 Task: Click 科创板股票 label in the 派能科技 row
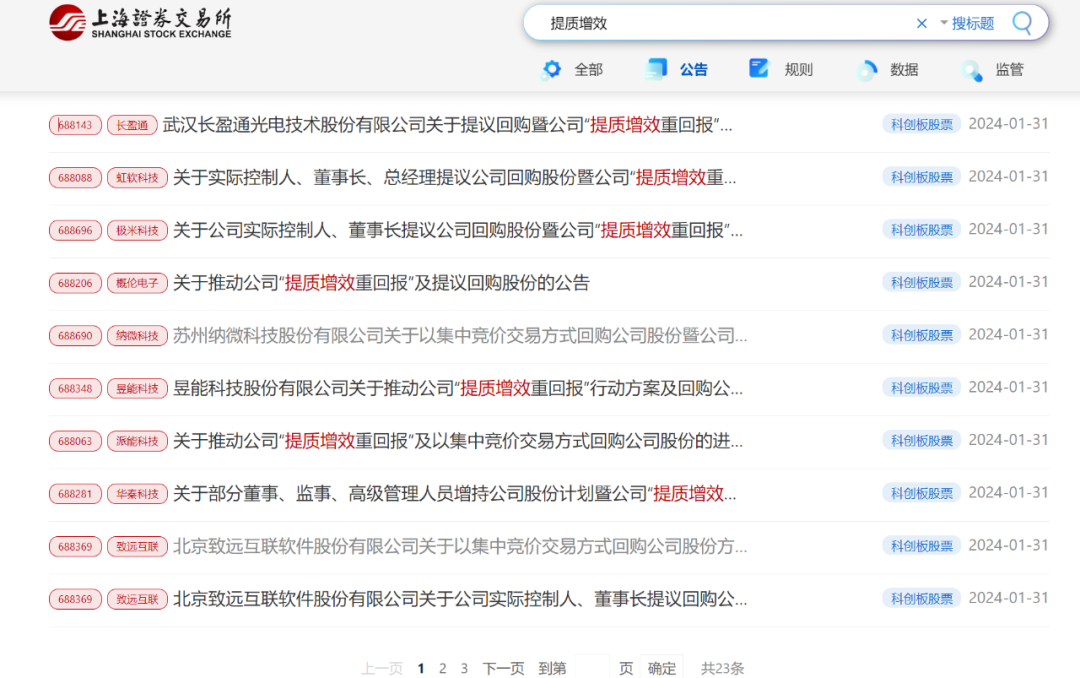pos(922,441)
